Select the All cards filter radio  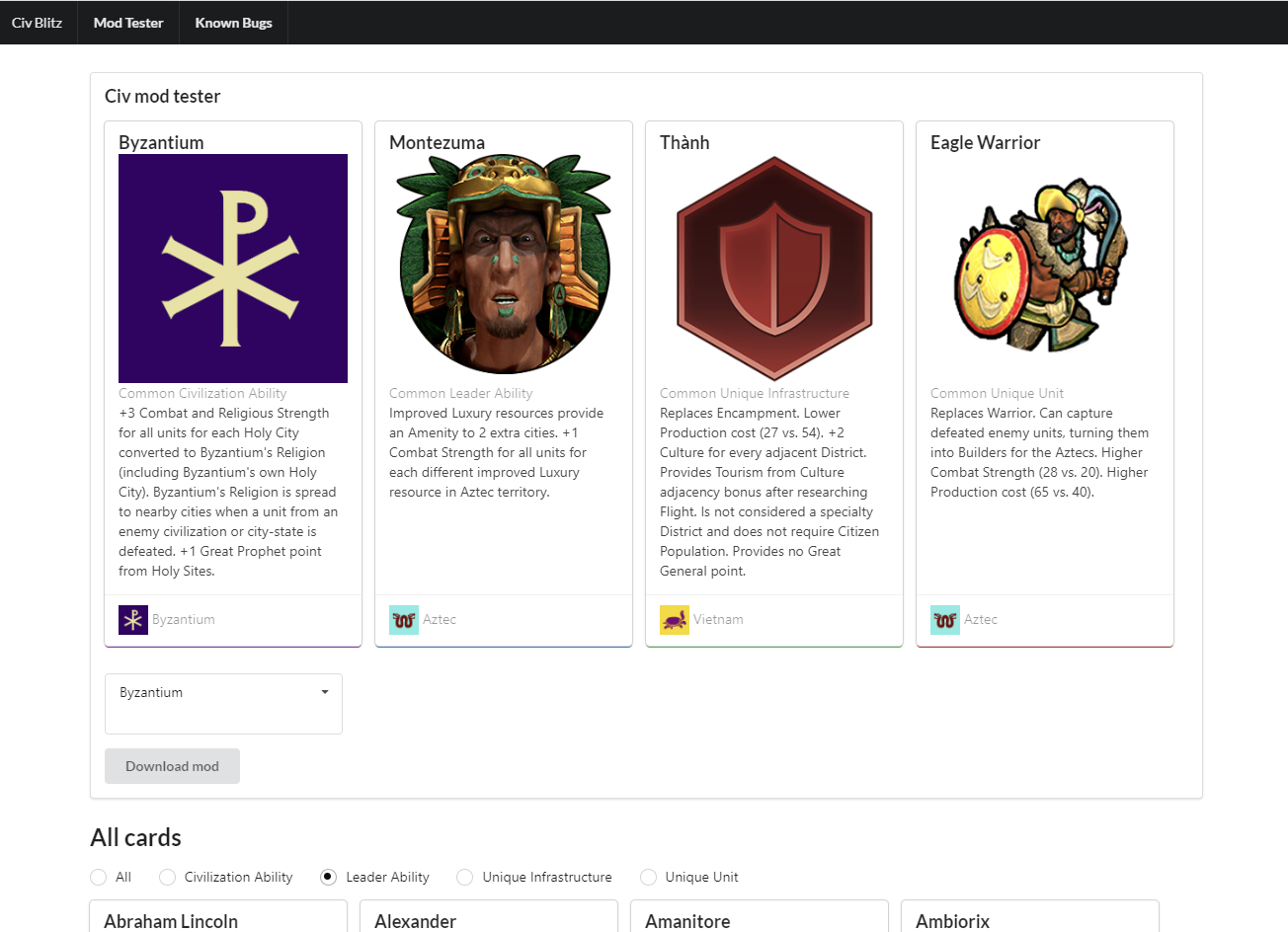click(x=98, y=877)
